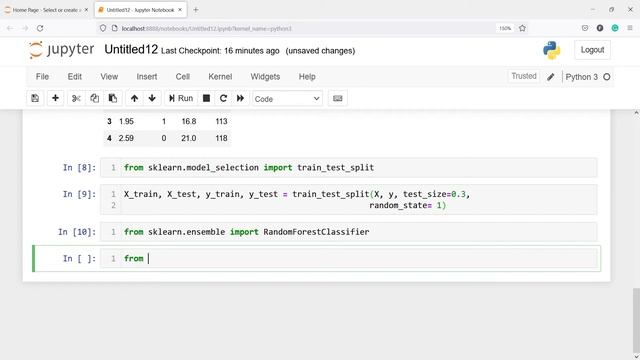This screenshot has height=360, width=640.
Task: Open the Insert menu
Action: click(147, 77)
